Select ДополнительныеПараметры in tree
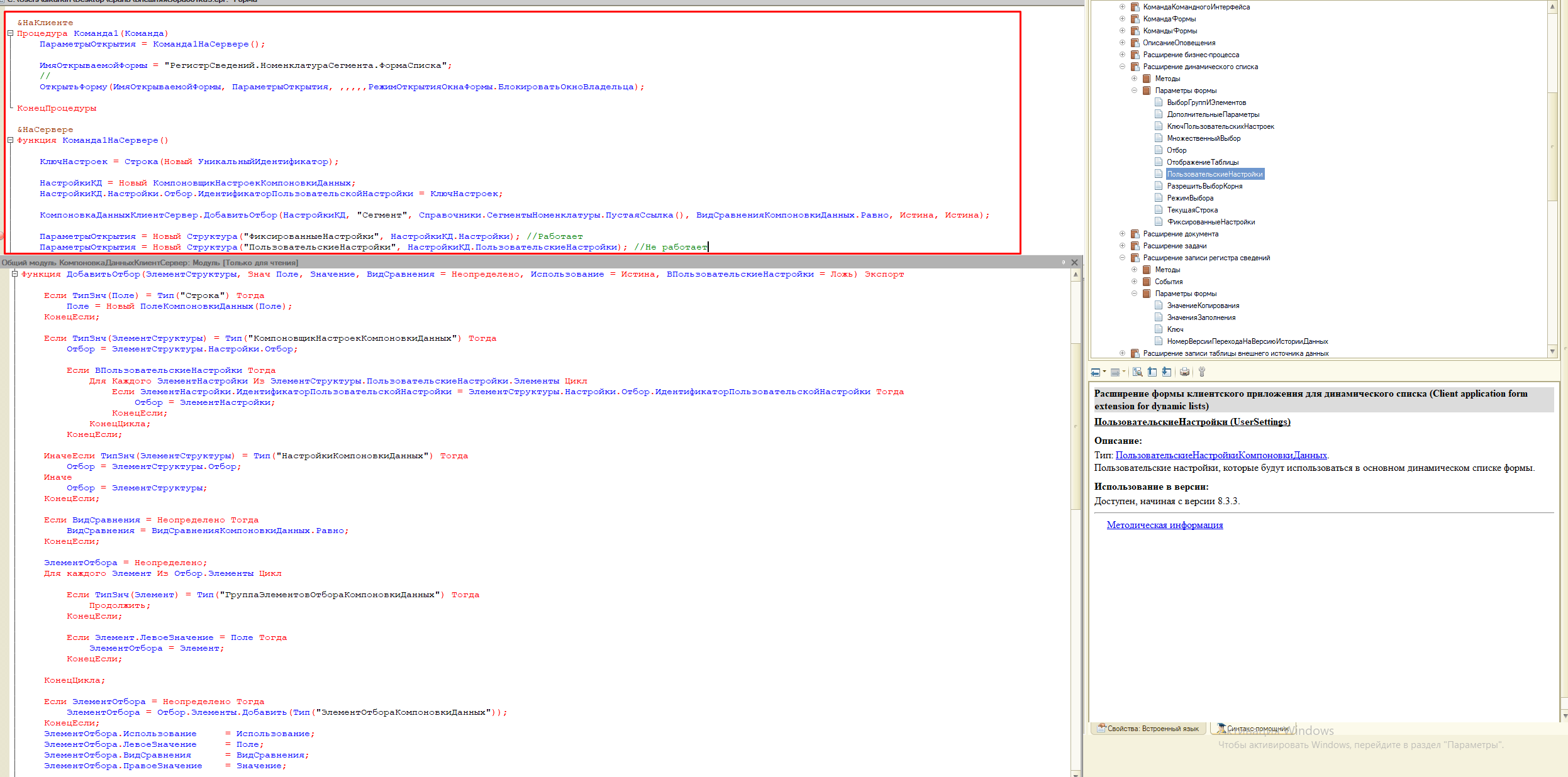 tap(1213, 114)
